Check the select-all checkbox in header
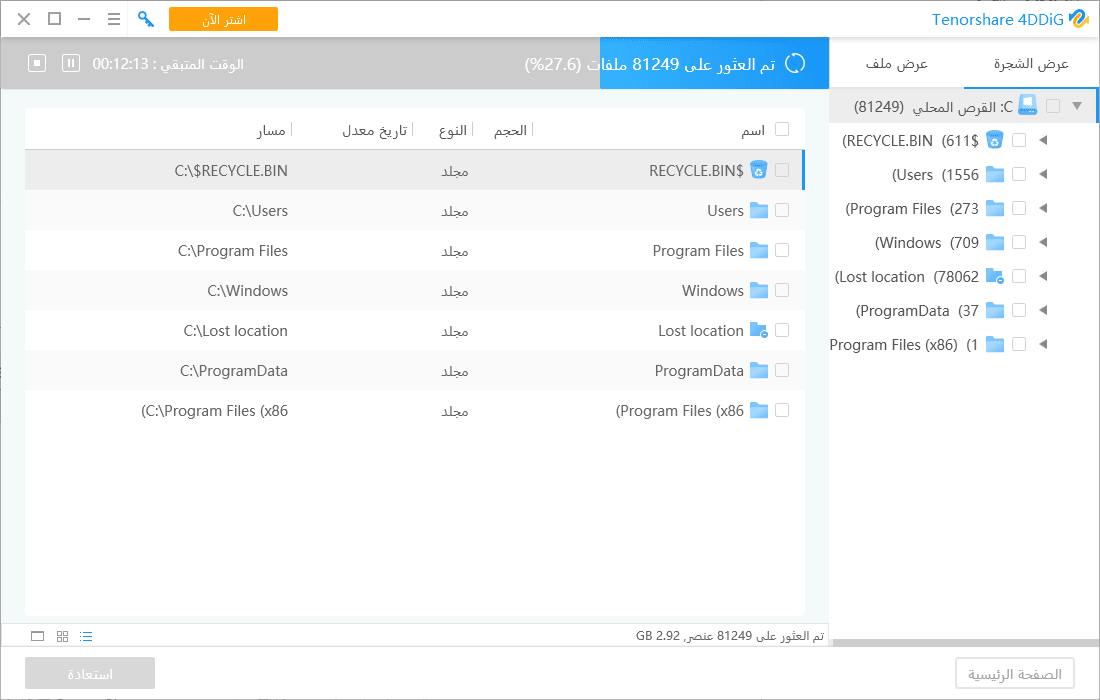The height and width of the screenshot is (700, 1100). tap(782, 129)
